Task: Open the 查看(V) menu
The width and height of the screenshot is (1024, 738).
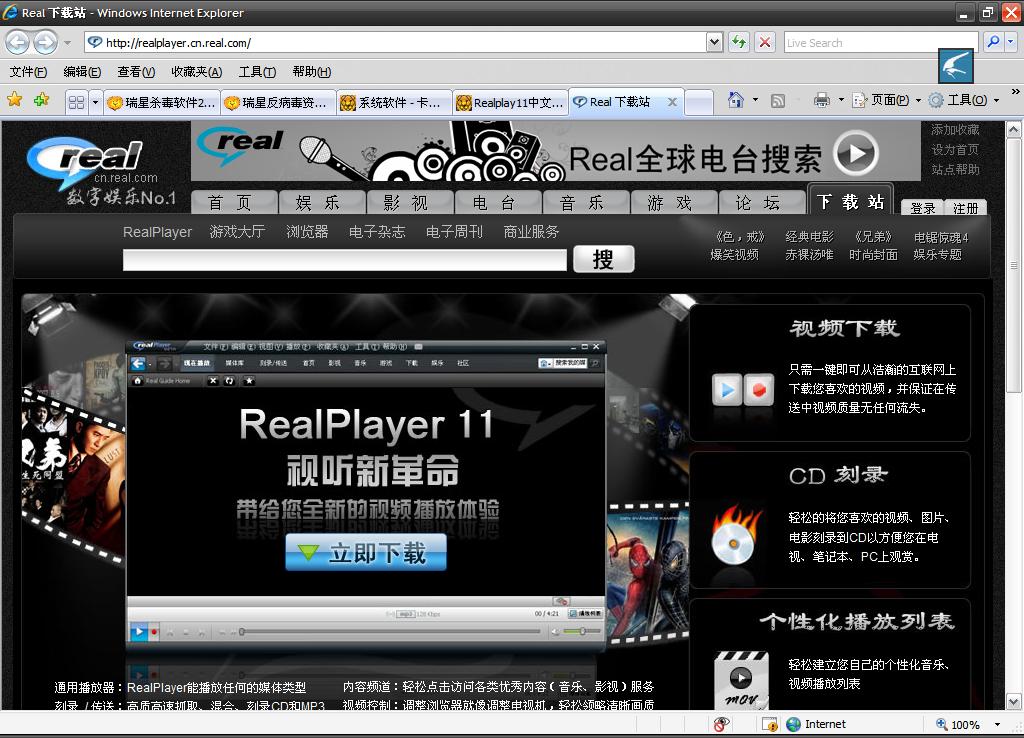Action: [x=136, y=72]
